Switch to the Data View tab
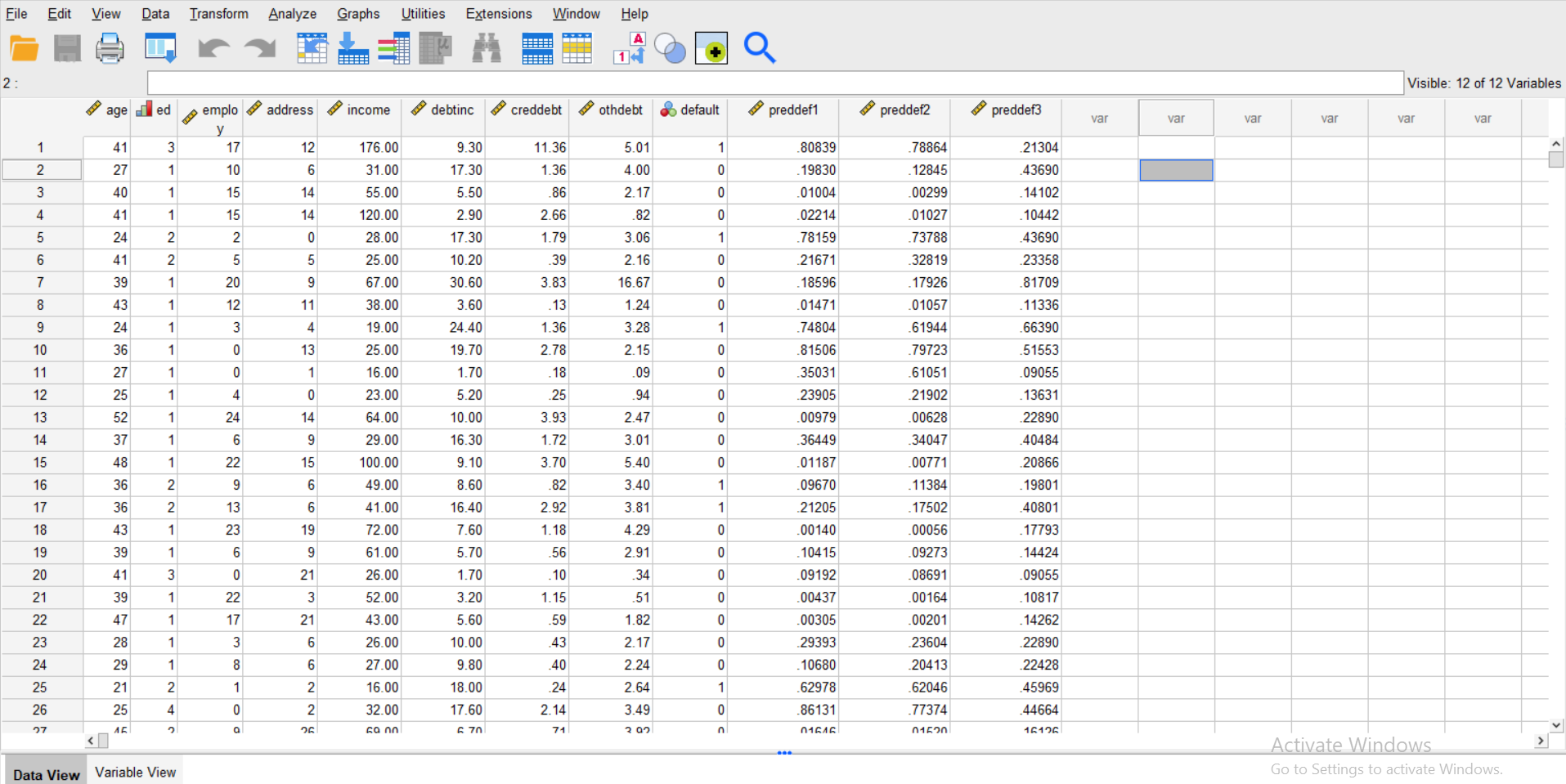The height and width of the screenshot is (784, 1566). click(47, 773)
